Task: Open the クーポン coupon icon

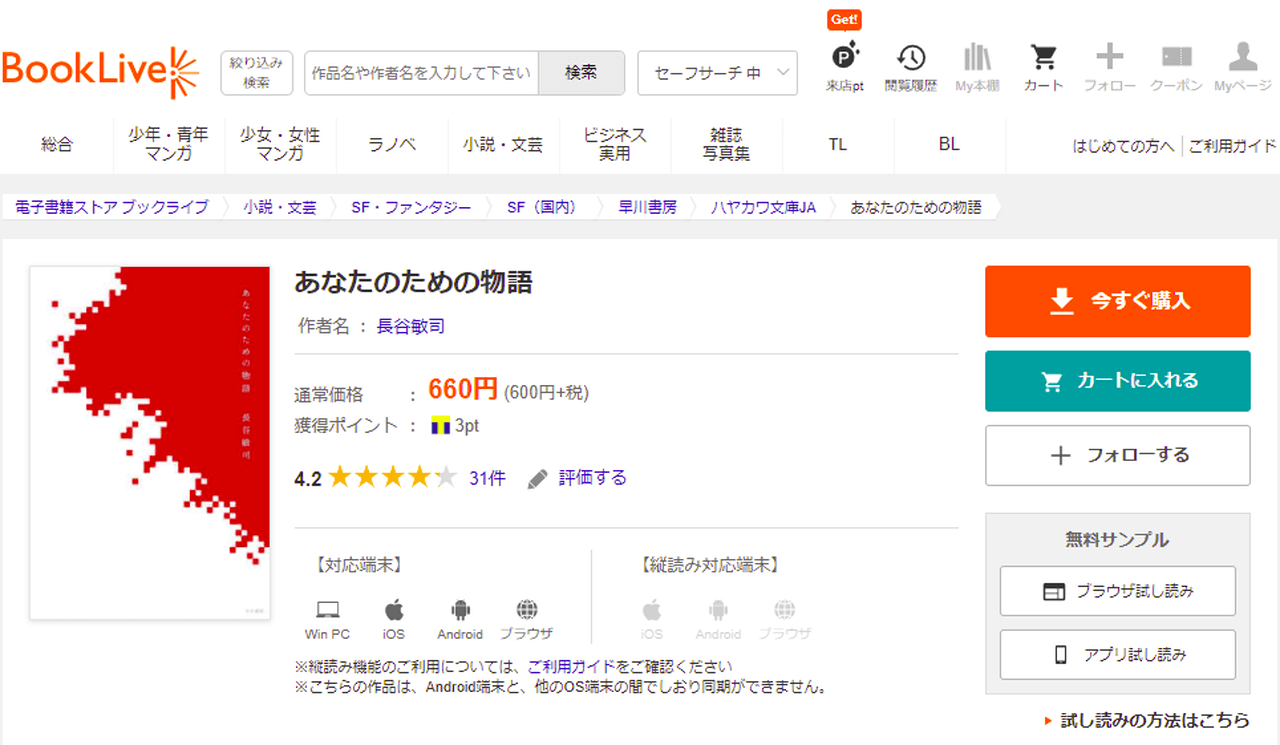Action: pos(1176,66)
